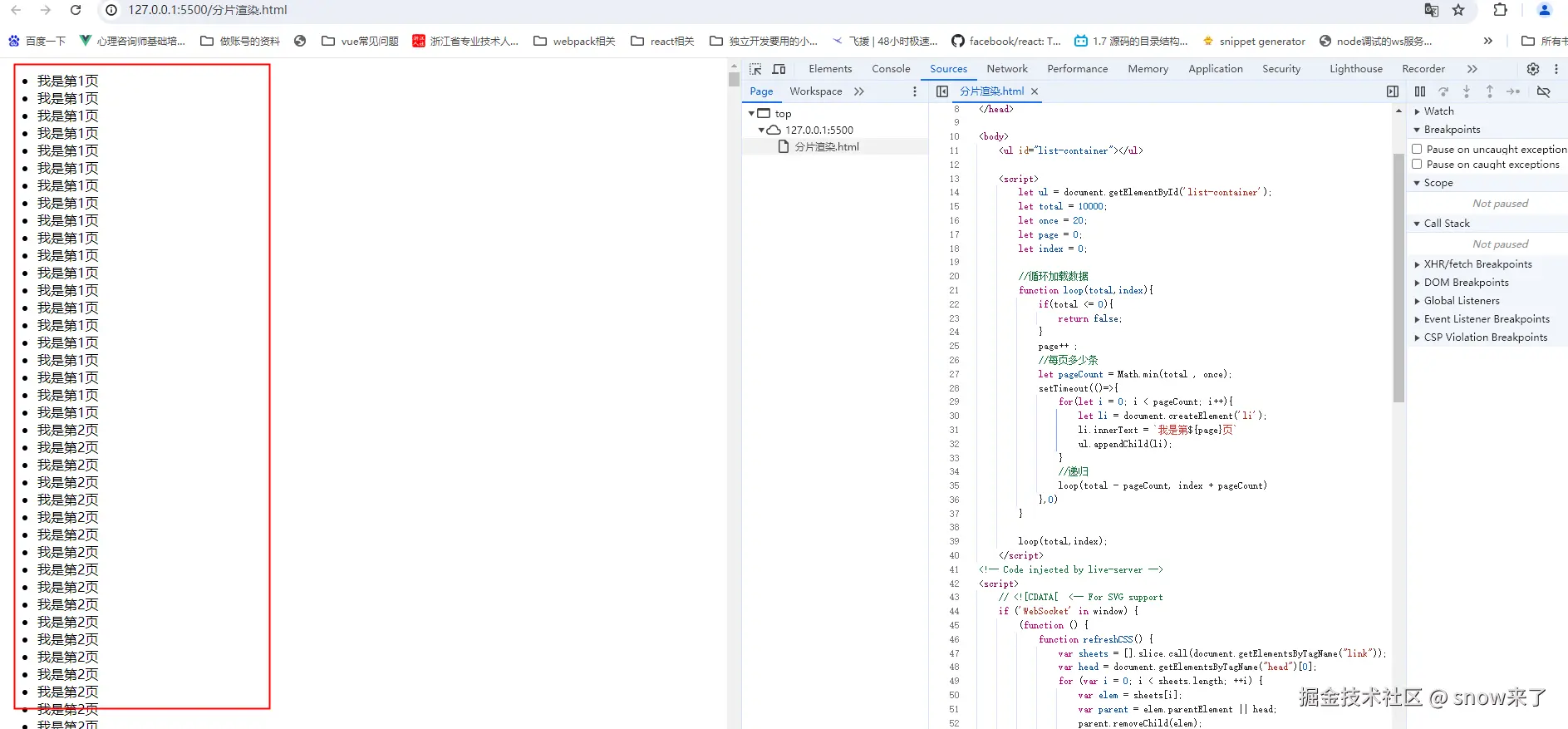
Task: Open the Recorder tab
Action: (x=1423, y=69)
